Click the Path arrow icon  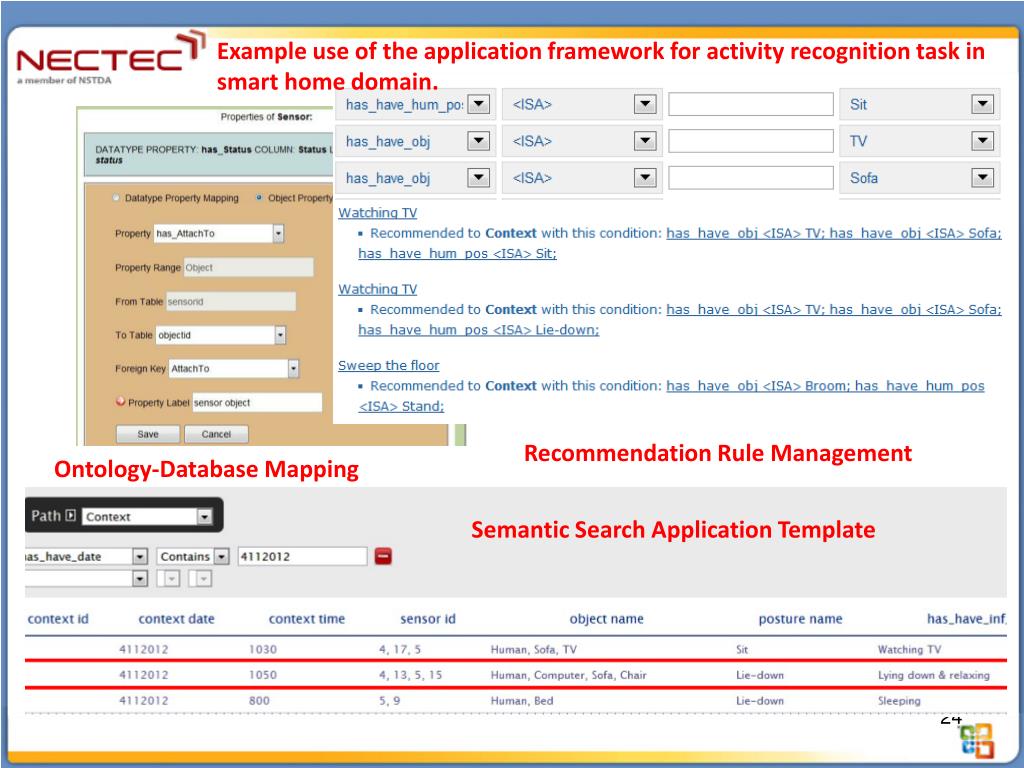coord(71,515)
